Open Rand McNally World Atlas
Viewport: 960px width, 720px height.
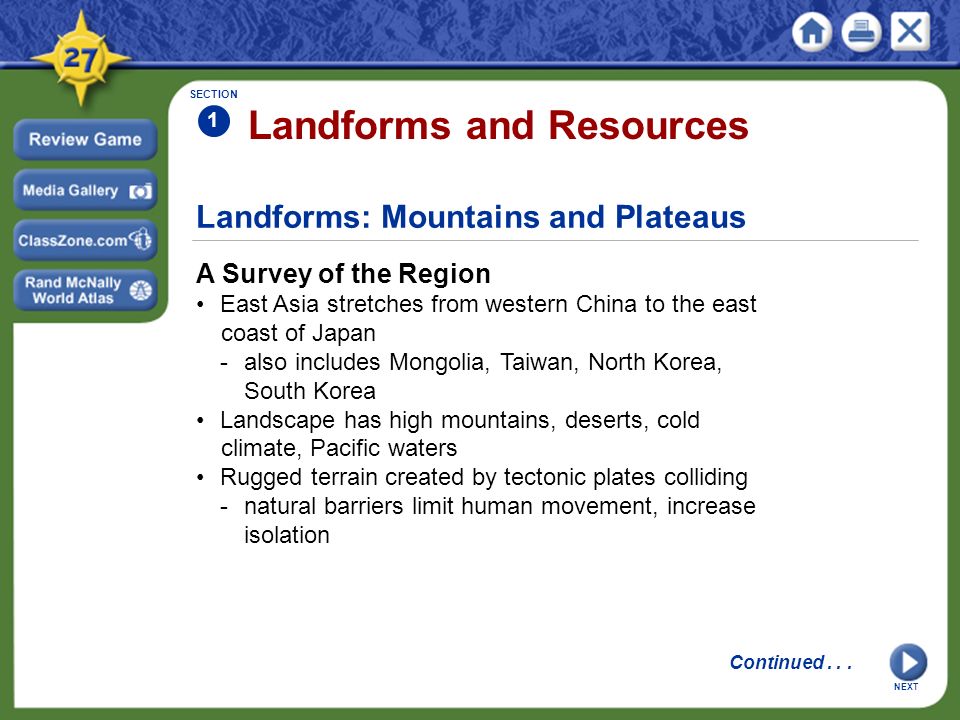(85, 290)
